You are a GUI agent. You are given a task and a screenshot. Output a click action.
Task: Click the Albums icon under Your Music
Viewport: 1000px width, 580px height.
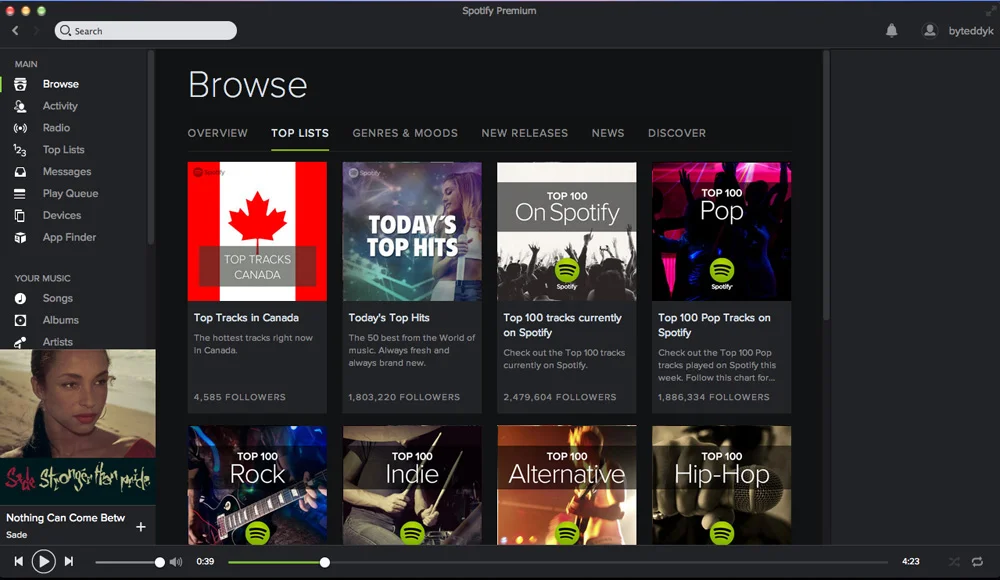[x=22, y=319]
